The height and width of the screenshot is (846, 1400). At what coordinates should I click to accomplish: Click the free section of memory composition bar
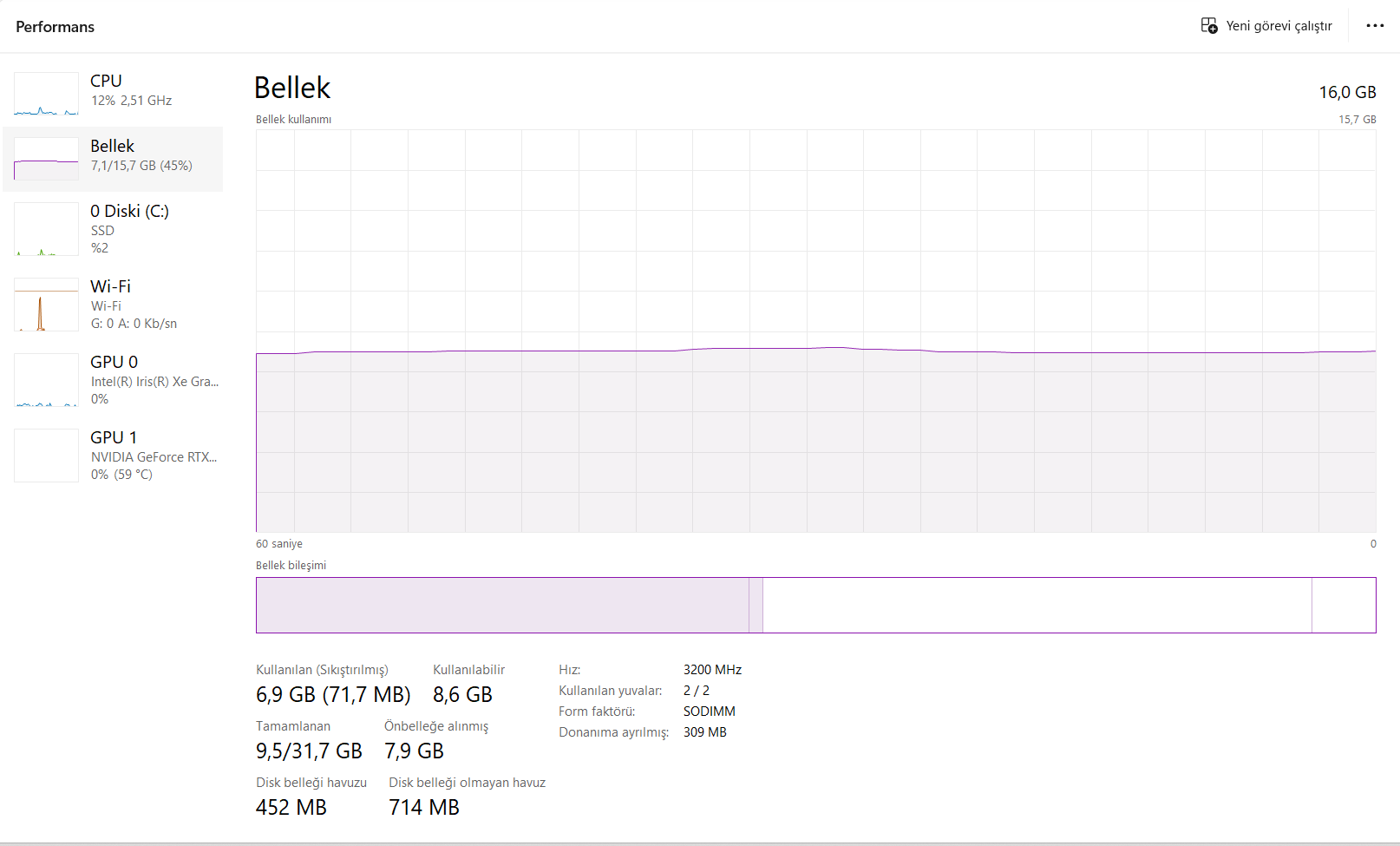click(x=1344, y=605)
